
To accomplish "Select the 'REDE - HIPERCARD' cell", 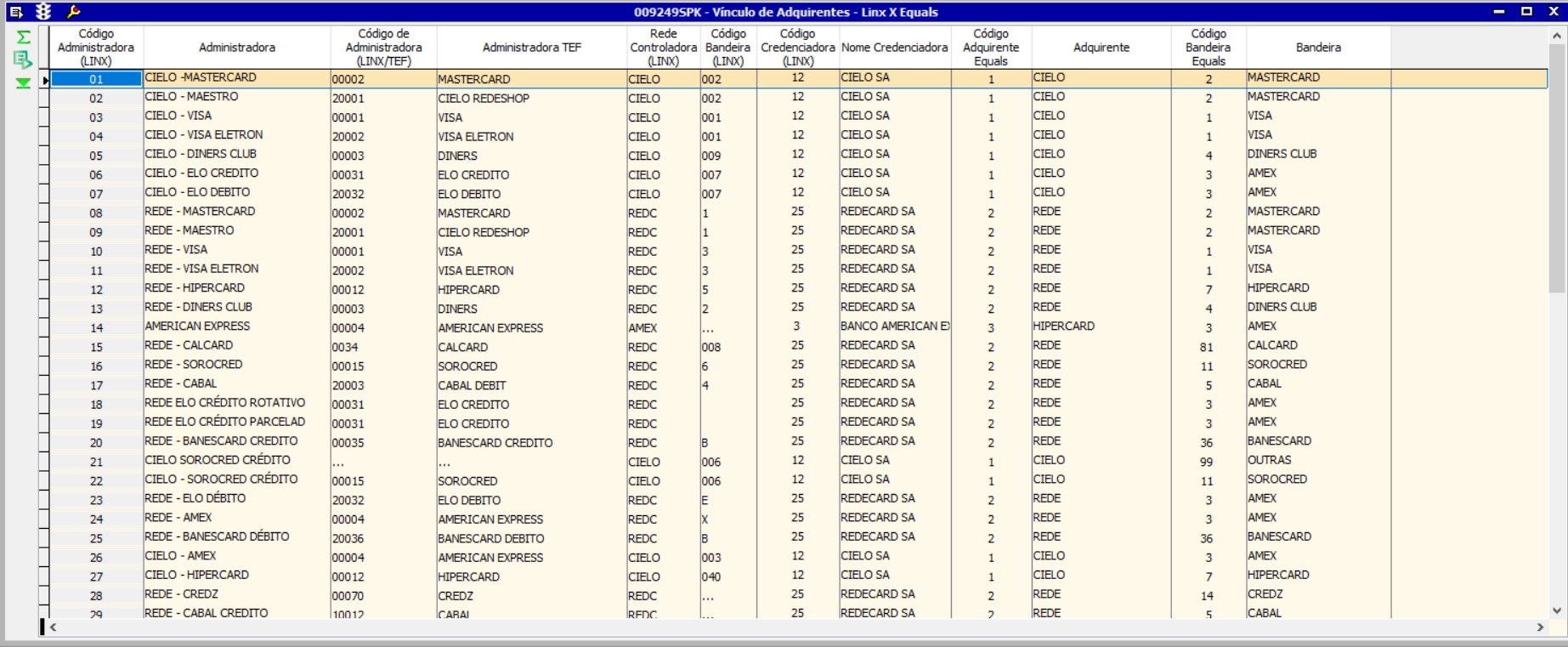I will tap(237, 288).
